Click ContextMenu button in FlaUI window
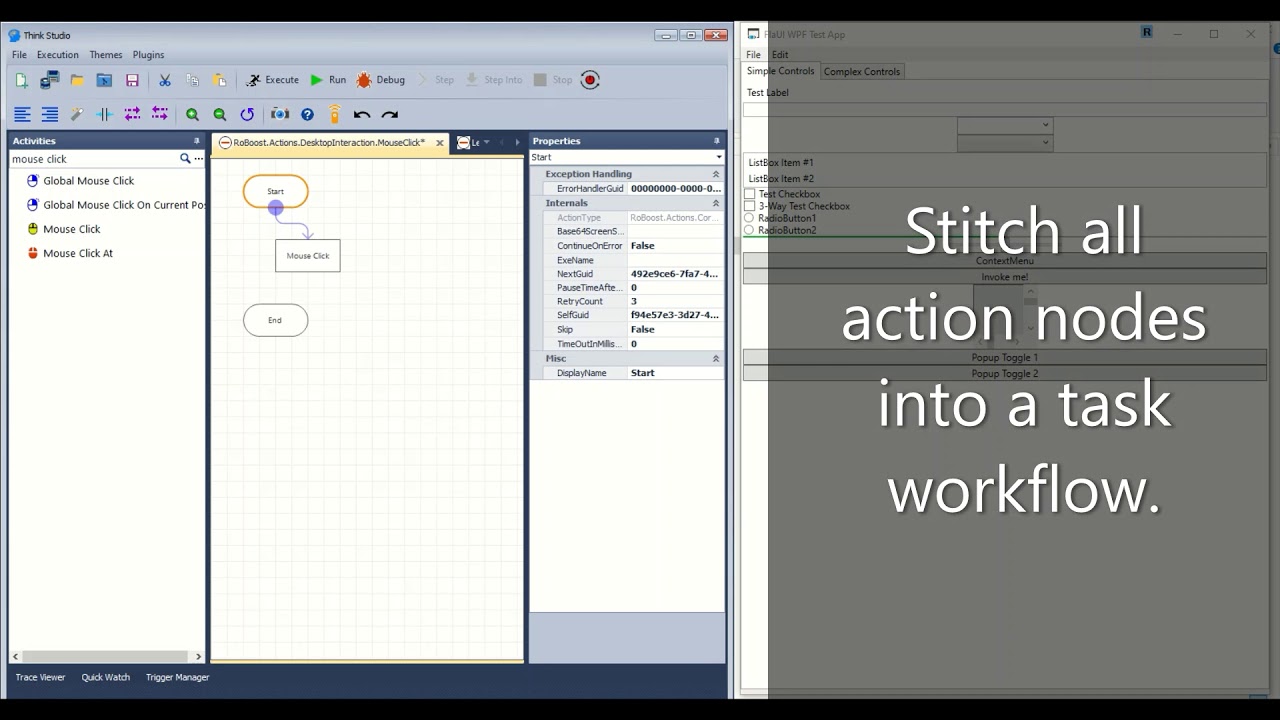1280x720 pixels. (1005, 261)
